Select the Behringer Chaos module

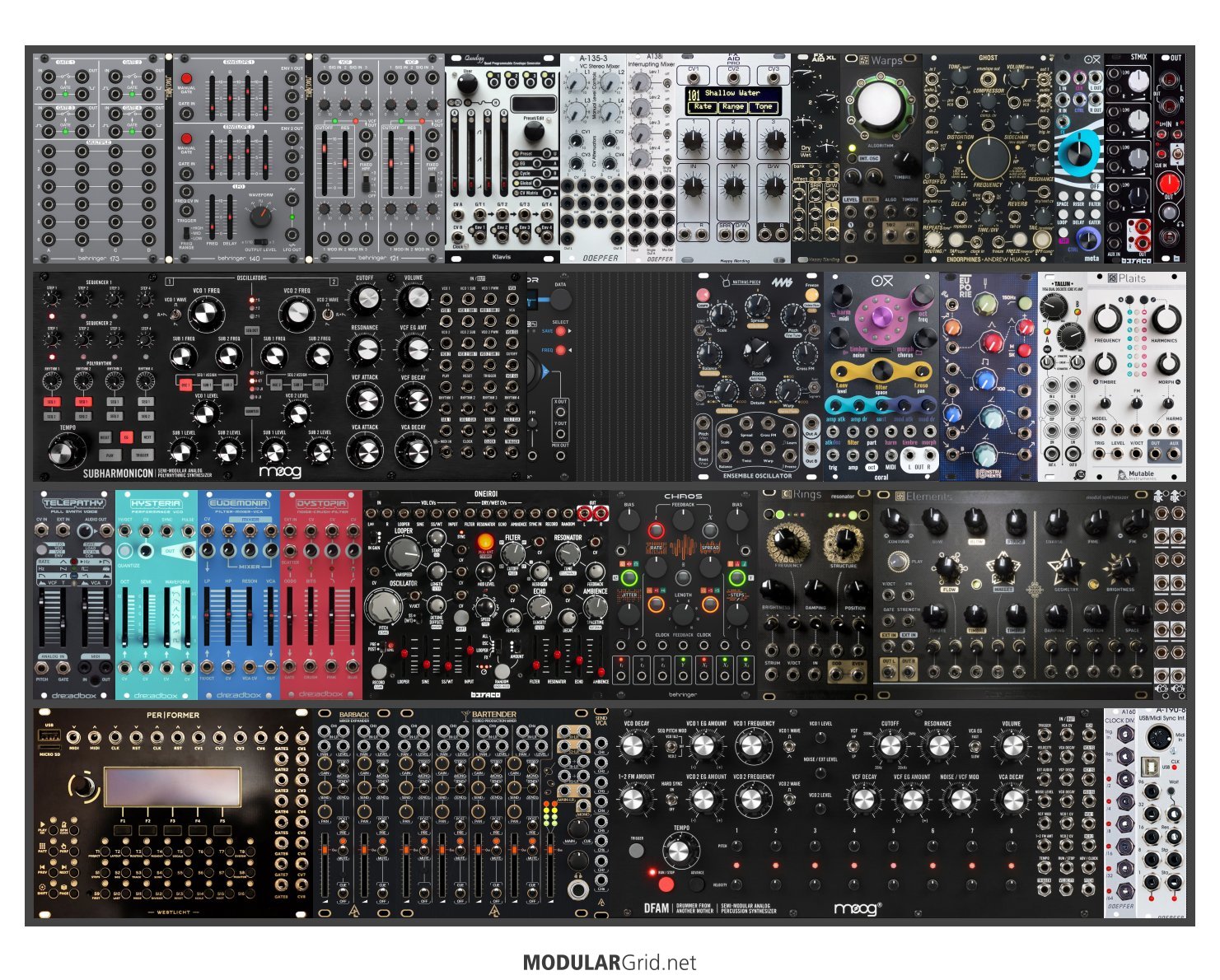pos(683,595)
